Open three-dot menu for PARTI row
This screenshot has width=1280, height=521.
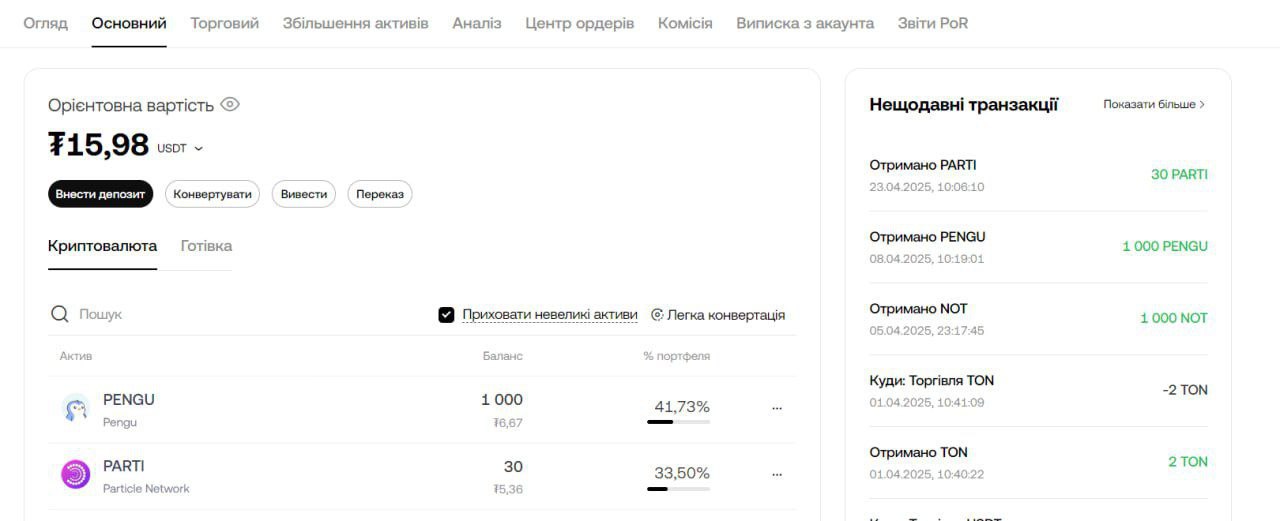coord(777,475)
